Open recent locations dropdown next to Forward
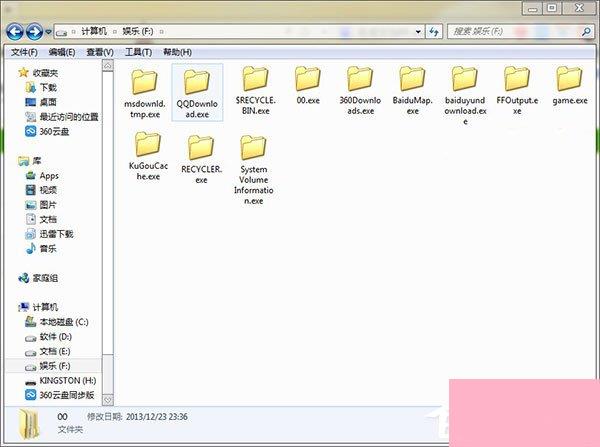Screen dimensions: 600x447 click(48, 32)
